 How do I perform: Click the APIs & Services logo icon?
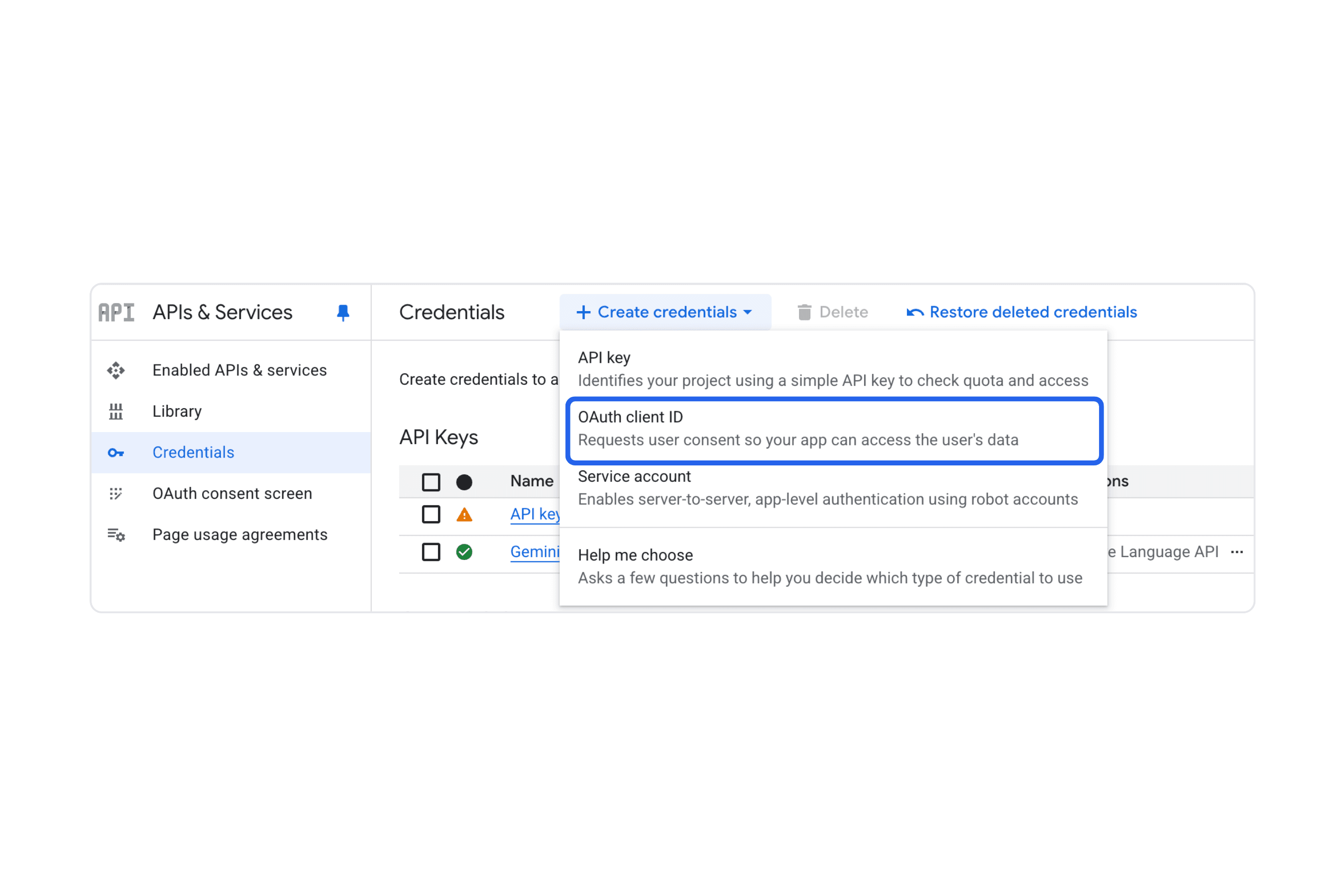point(116,312)
